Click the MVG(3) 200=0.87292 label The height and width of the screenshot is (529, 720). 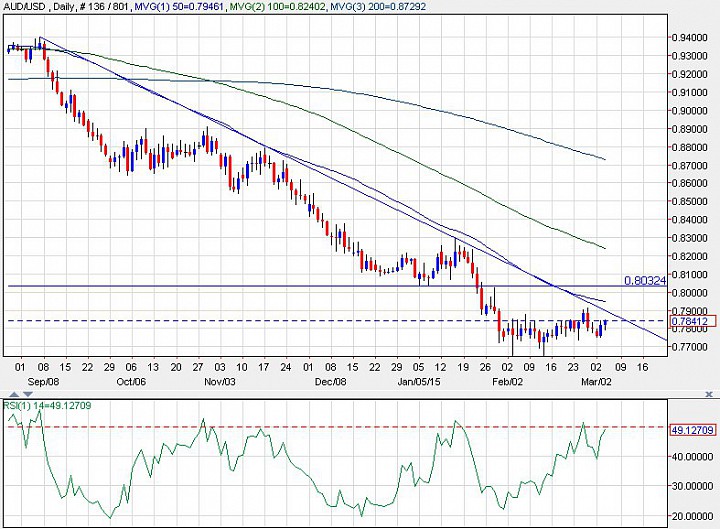pyautogui.click(x=378, y=7)
